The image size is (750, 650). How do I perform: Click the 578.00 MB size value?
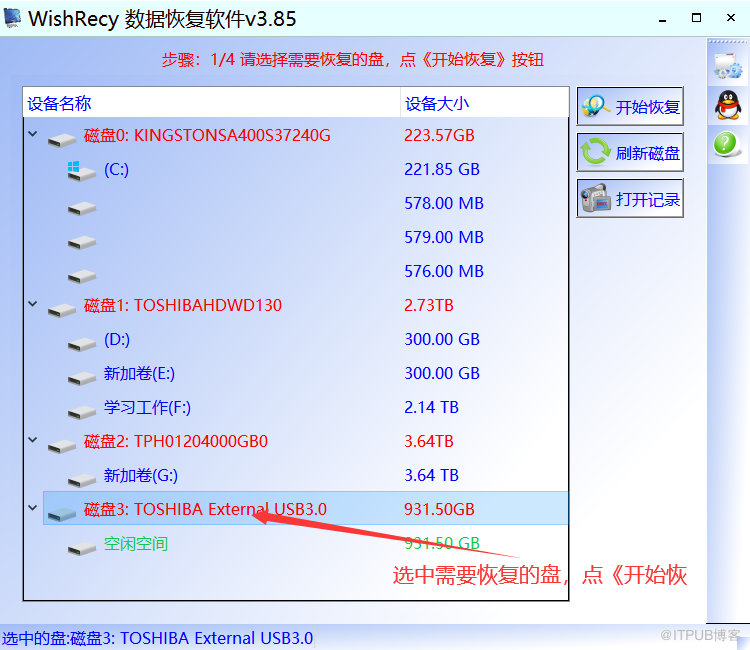click(444, 203)
